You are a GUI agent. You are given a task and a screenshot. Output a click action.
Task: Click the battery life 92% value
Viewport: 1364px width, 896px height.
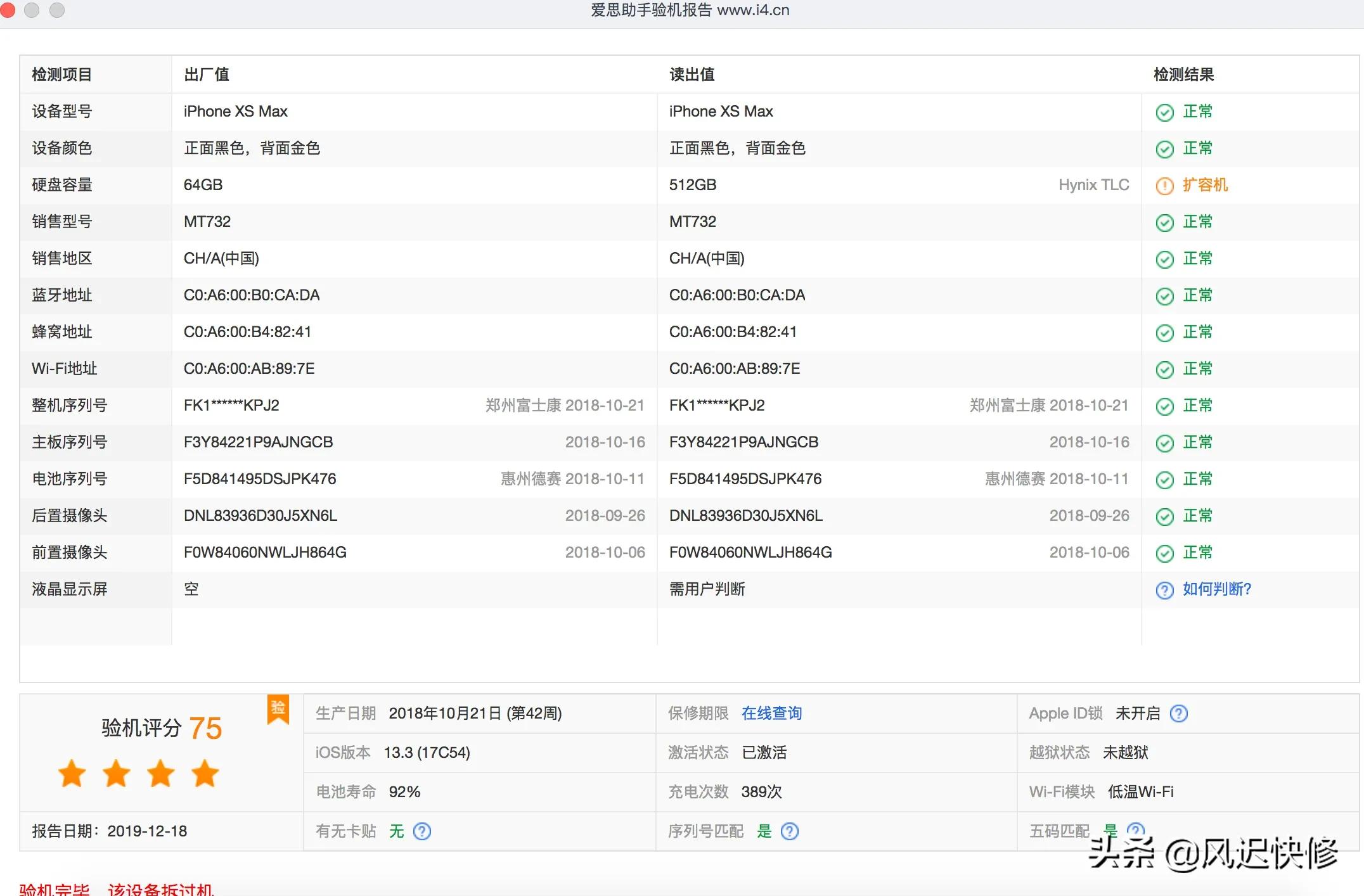[x=404, y=792]
